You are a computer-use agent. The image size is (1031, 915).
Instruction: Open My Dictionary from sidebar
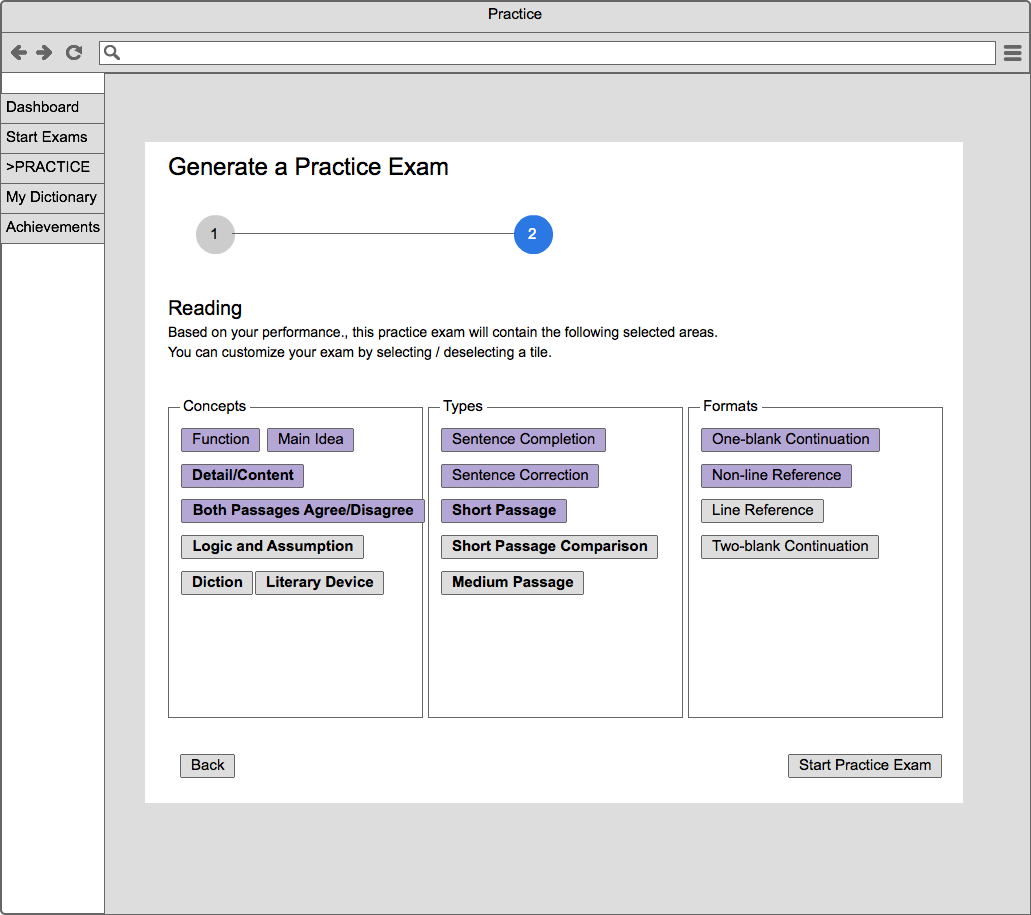[53, 198]
